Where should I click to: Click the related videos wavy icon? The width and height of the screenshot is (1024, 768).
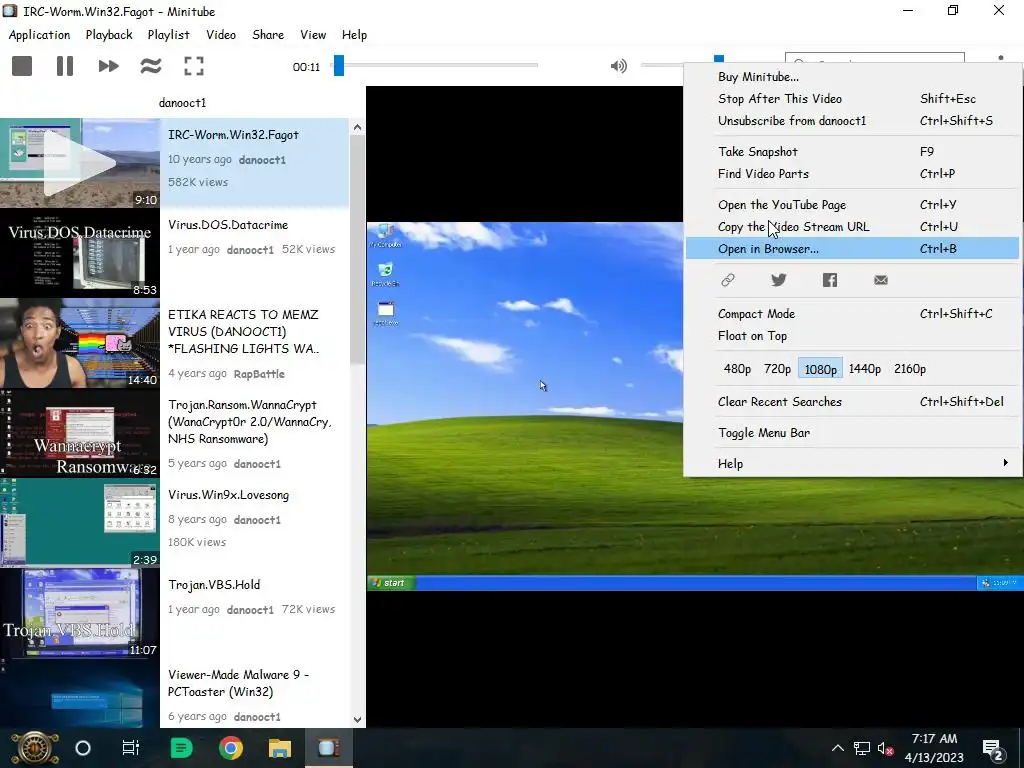click(151, 66)
